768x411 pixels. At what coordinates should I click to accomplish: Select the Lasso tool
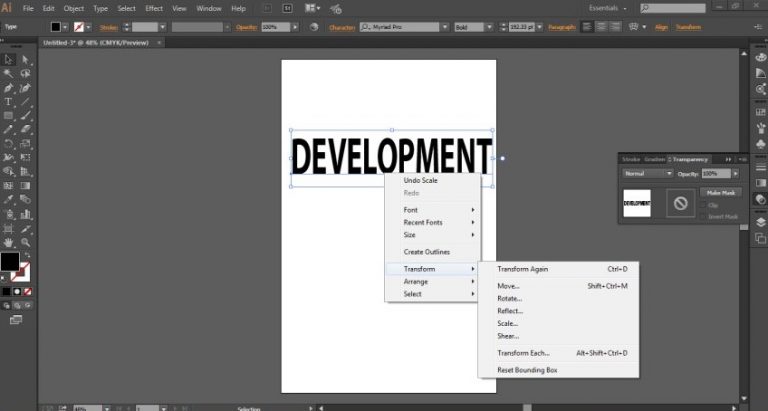point(25,73)
